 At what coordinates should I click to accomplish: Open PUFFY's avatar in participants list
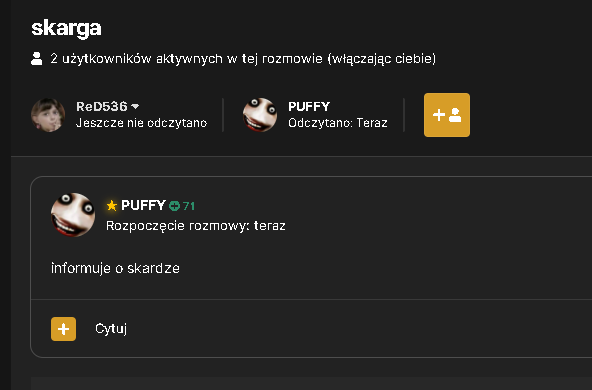pyautogui.click(x=260, y=115)
